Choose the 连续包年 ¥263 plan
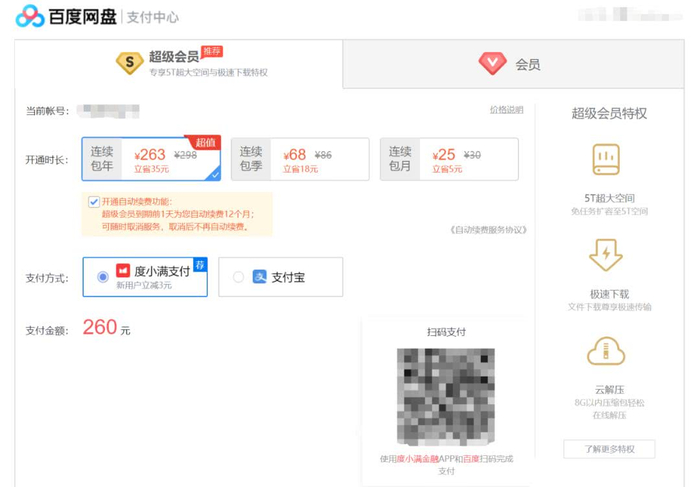 click(x=151, y=159)
